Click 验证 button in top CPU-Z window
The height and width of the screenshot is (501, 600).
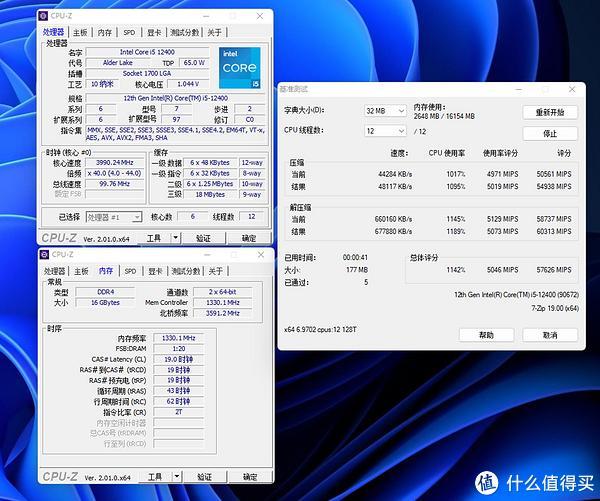coord(204,238)
